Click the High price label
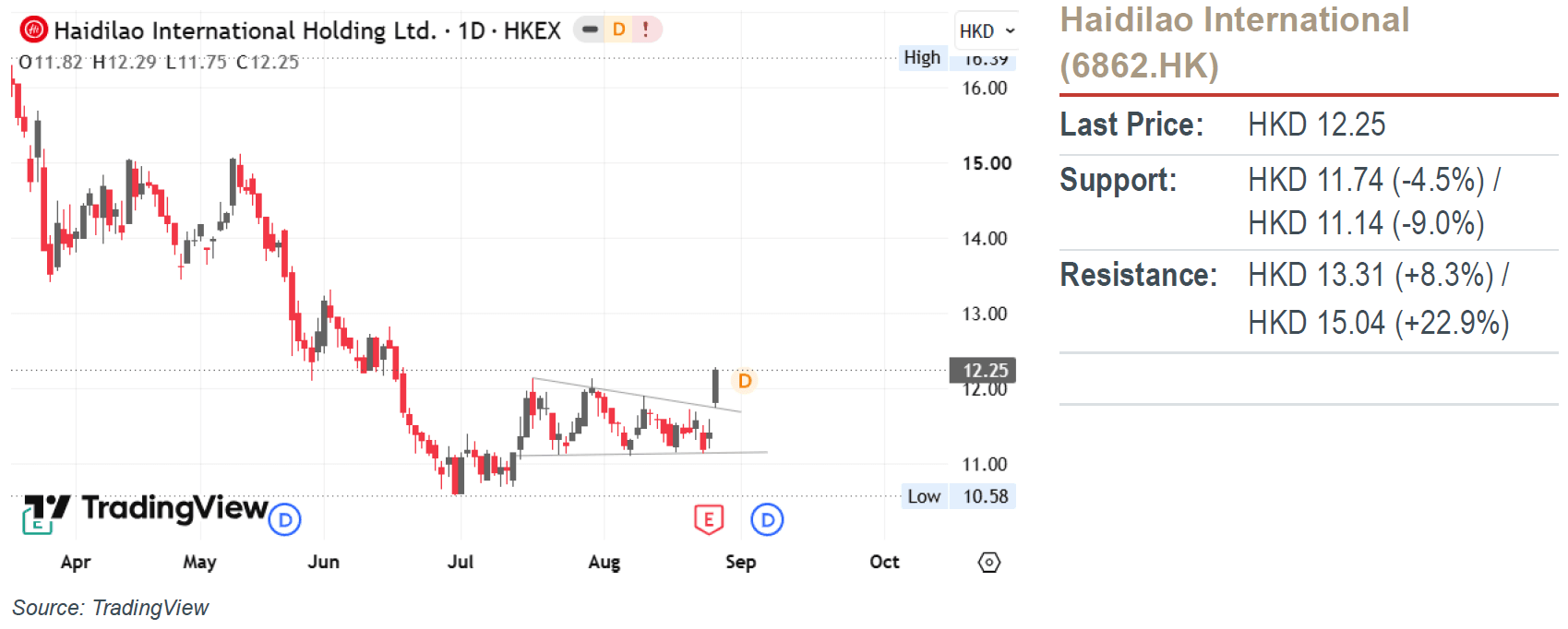The width and height of the screenshot is (1568, 629). click(x=921, y=58)
